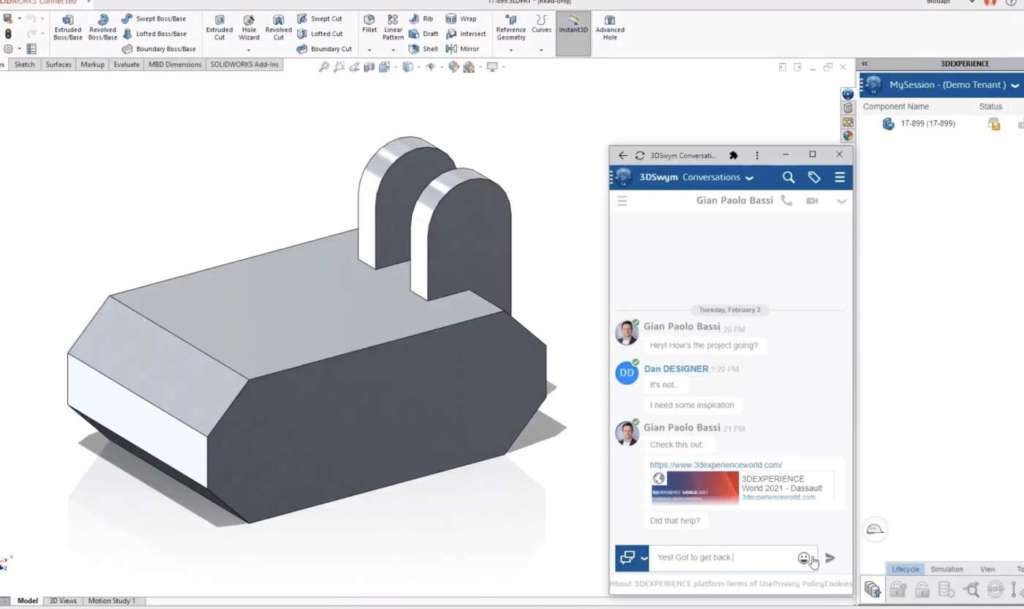Switch to the Simulation tab in 3DEXPERIENCE
The width and height of the screenshot is (1024, 609).
click(x=946, y=569)
